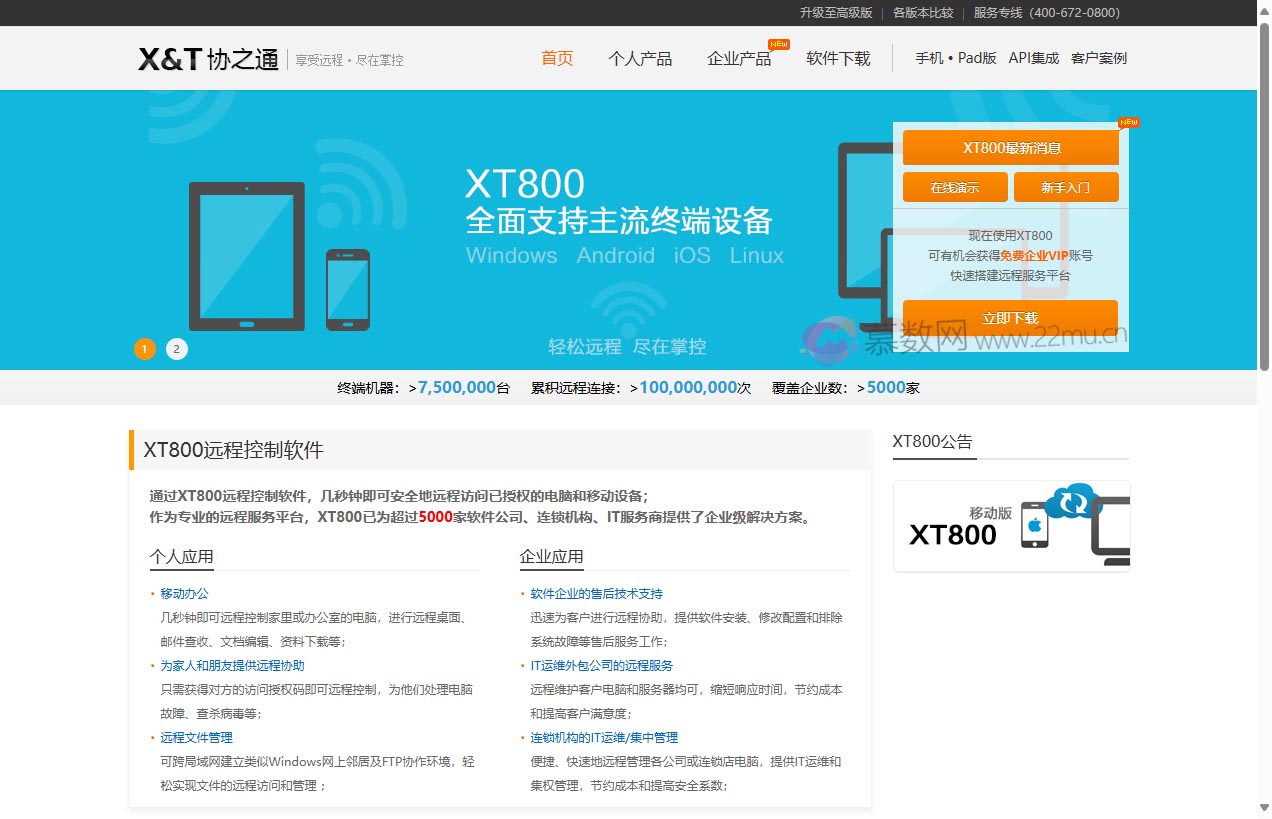
Task: Select carousel slide 1 indicator
Action: tap(144, 348)
